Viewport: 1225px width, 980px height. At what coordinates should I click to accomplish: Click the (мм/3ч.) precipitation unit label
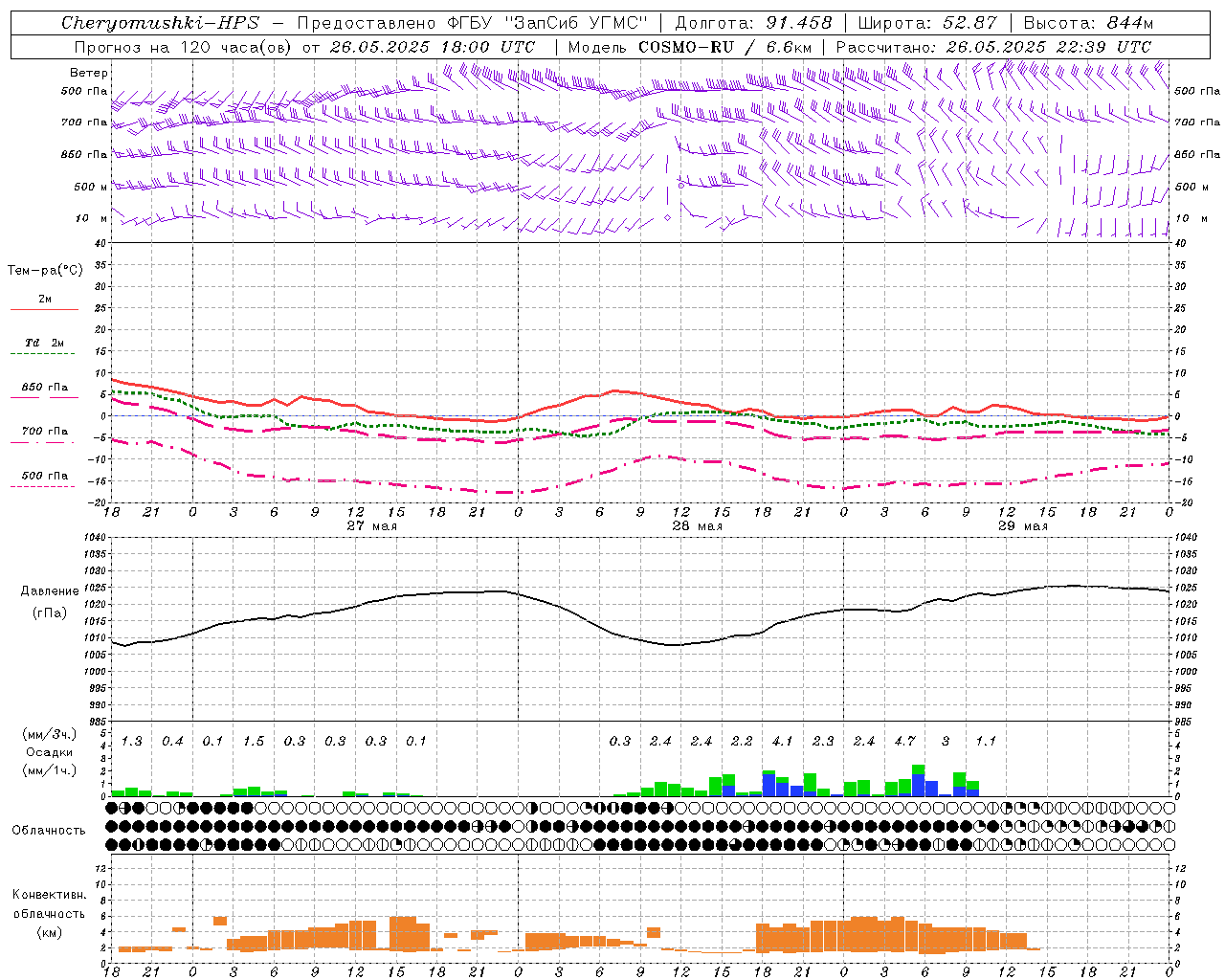49,734
